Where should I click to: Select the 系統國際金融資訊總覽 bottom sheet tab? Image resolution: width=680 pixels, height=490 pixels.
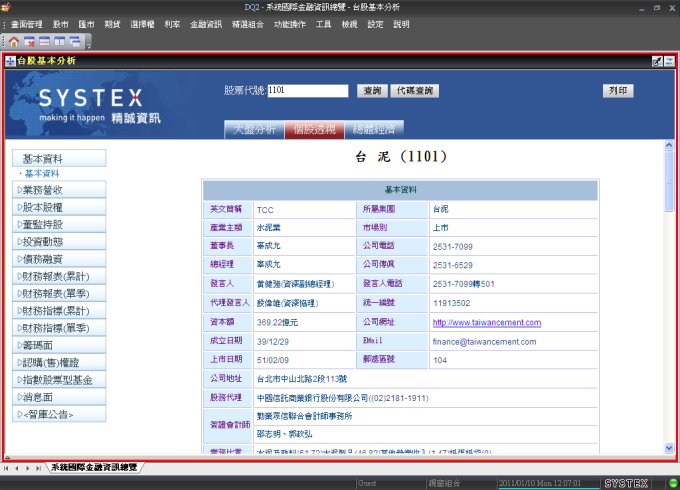click(94, 467)
